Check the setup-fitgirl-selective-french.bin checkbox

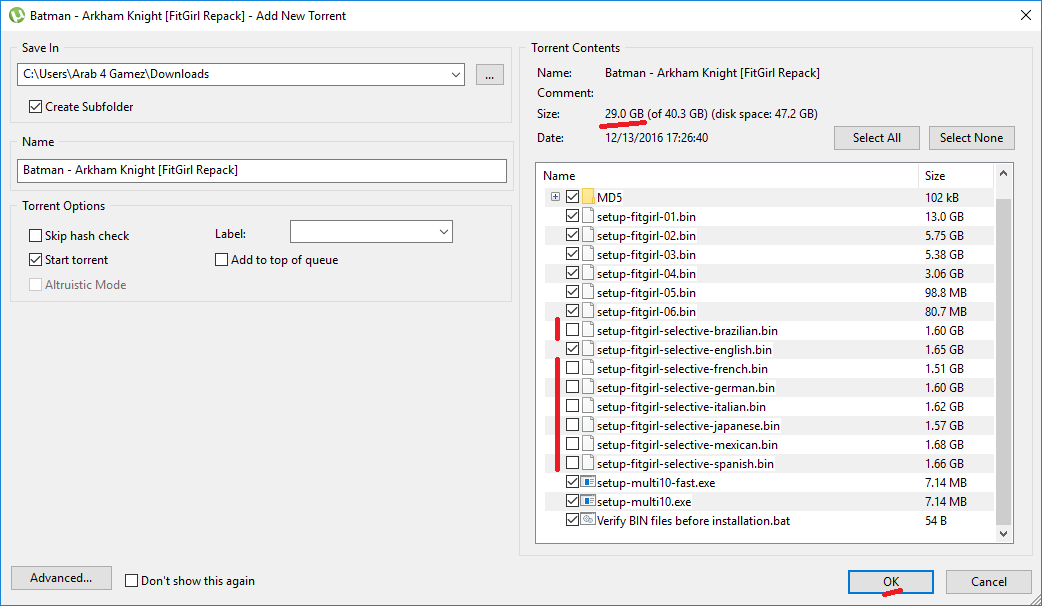(x=572, y=368)
